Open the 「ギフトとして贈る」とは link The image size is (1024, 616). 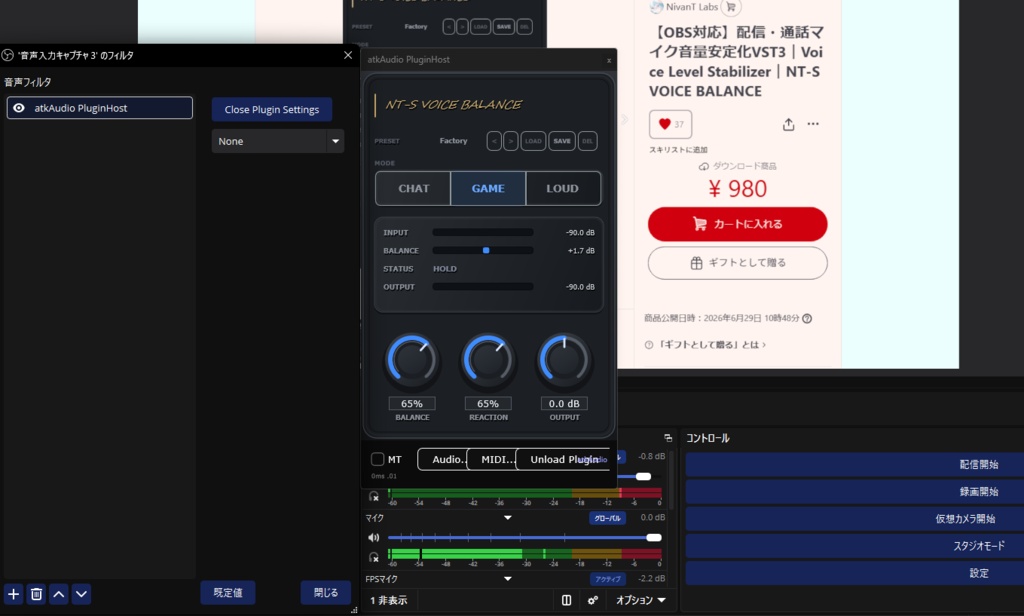(x=711, y=344)
